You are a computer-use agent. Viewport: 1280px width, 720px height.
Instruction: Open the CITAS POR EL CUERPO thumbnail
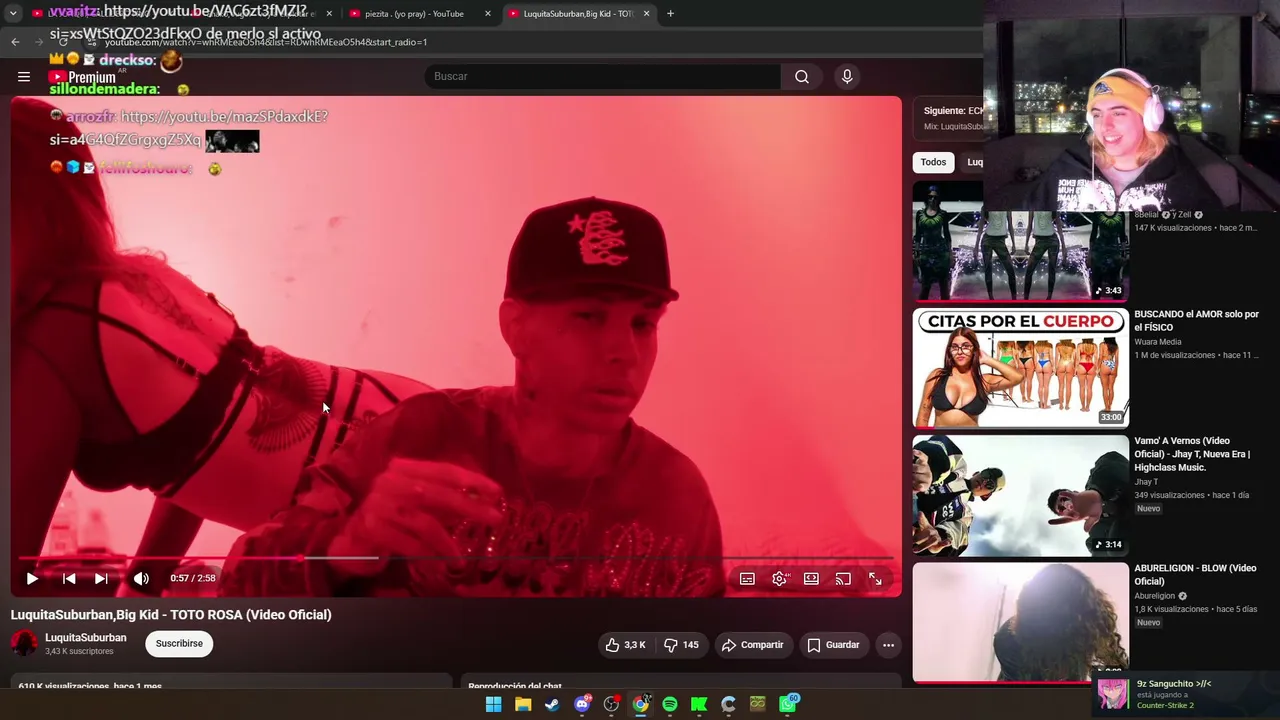pyautogui.click(x=1020, y=368)
